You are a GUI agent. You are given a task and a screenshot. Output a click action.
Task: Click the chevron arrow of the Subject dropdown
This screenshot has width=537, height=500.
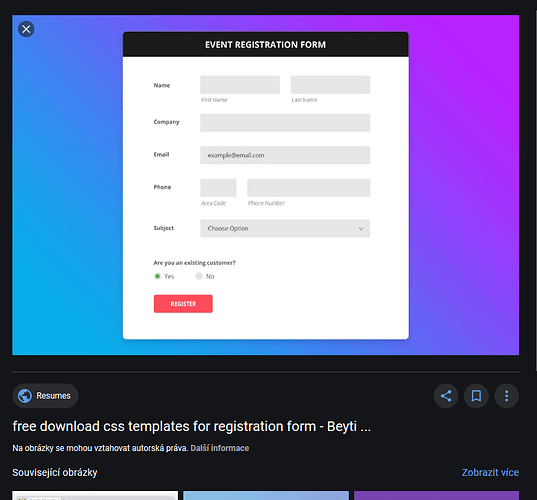click(361, 229)
